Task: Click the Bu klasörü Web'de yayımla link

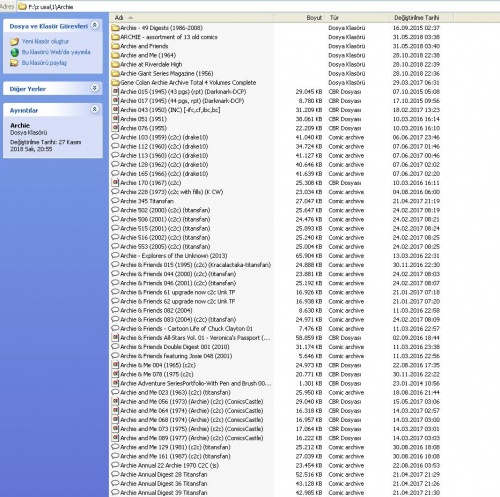Action: (56, 52)
